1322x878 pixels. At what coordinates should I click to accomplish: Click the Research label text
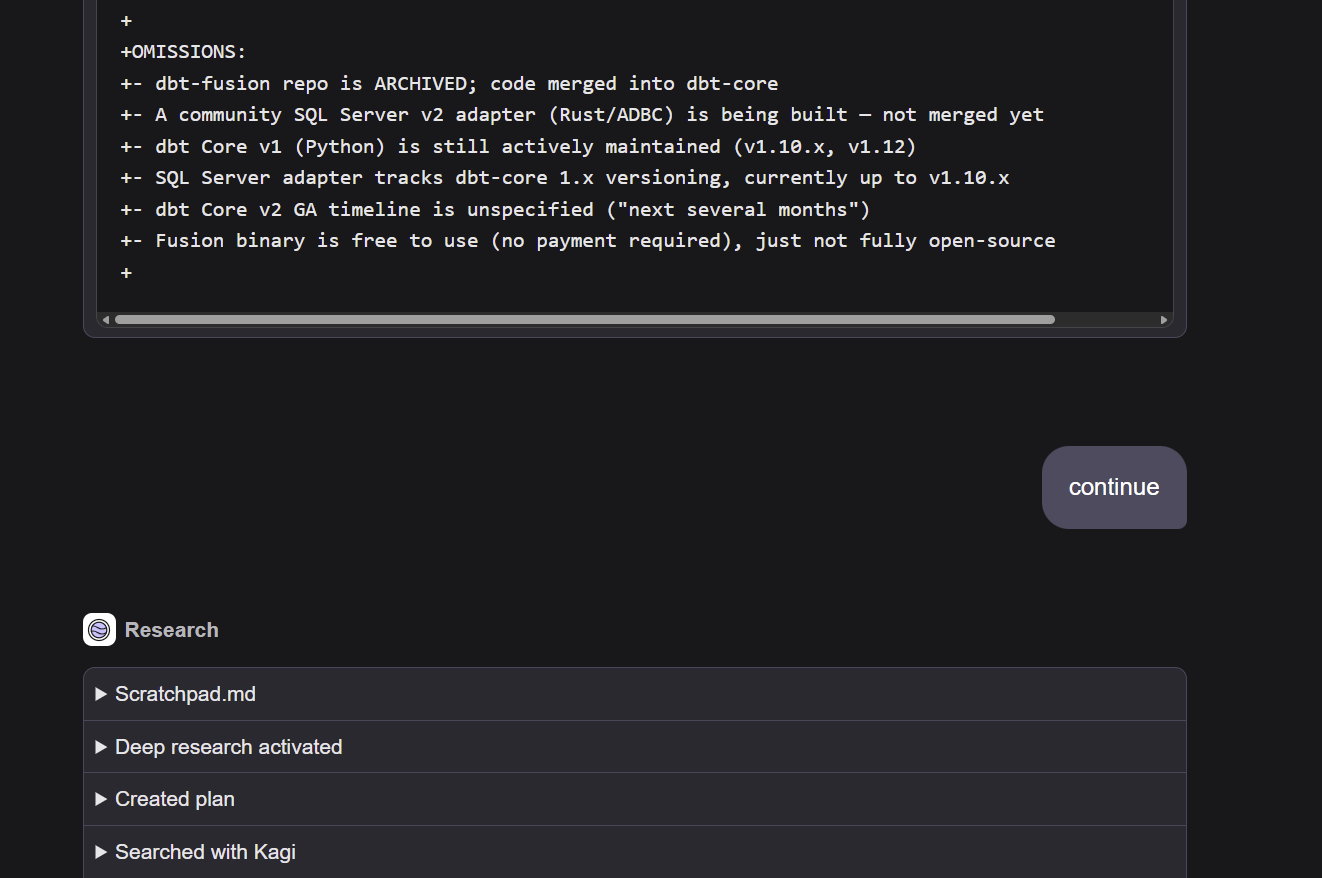click(x=172, y=630)
